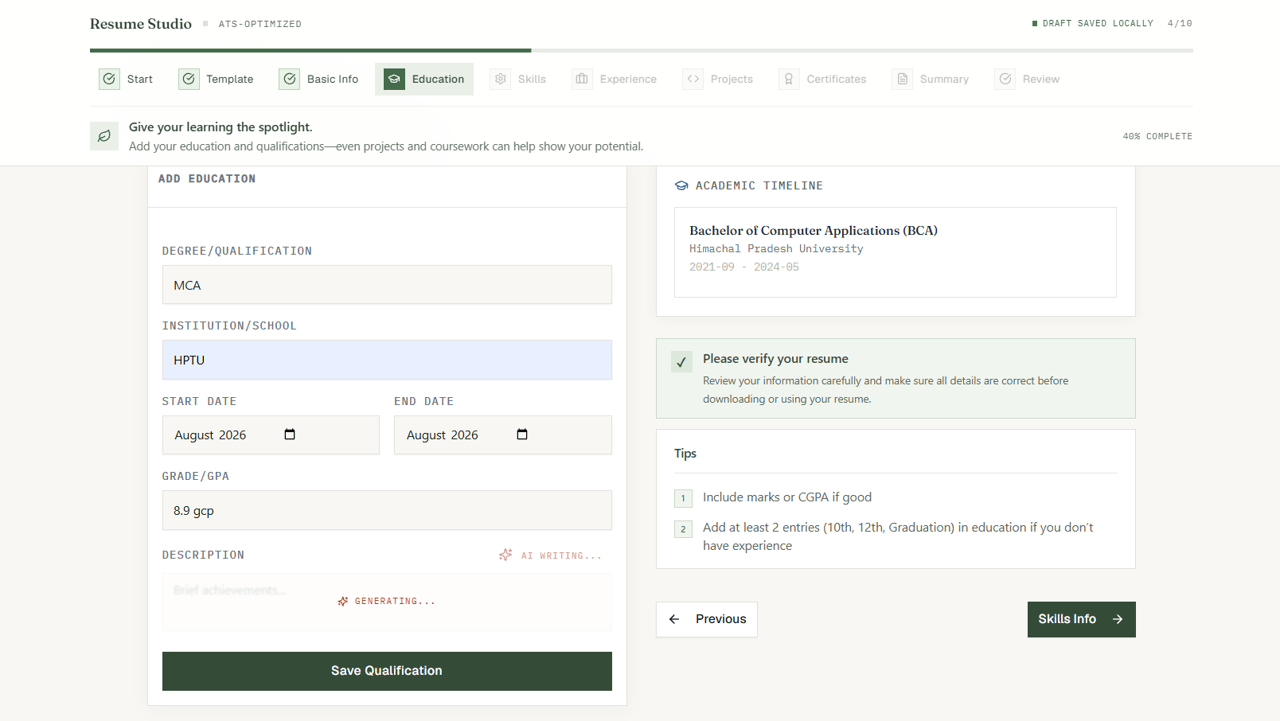Save Qualification
This screenshot has height=721, width=1280.
click(387, 671)
